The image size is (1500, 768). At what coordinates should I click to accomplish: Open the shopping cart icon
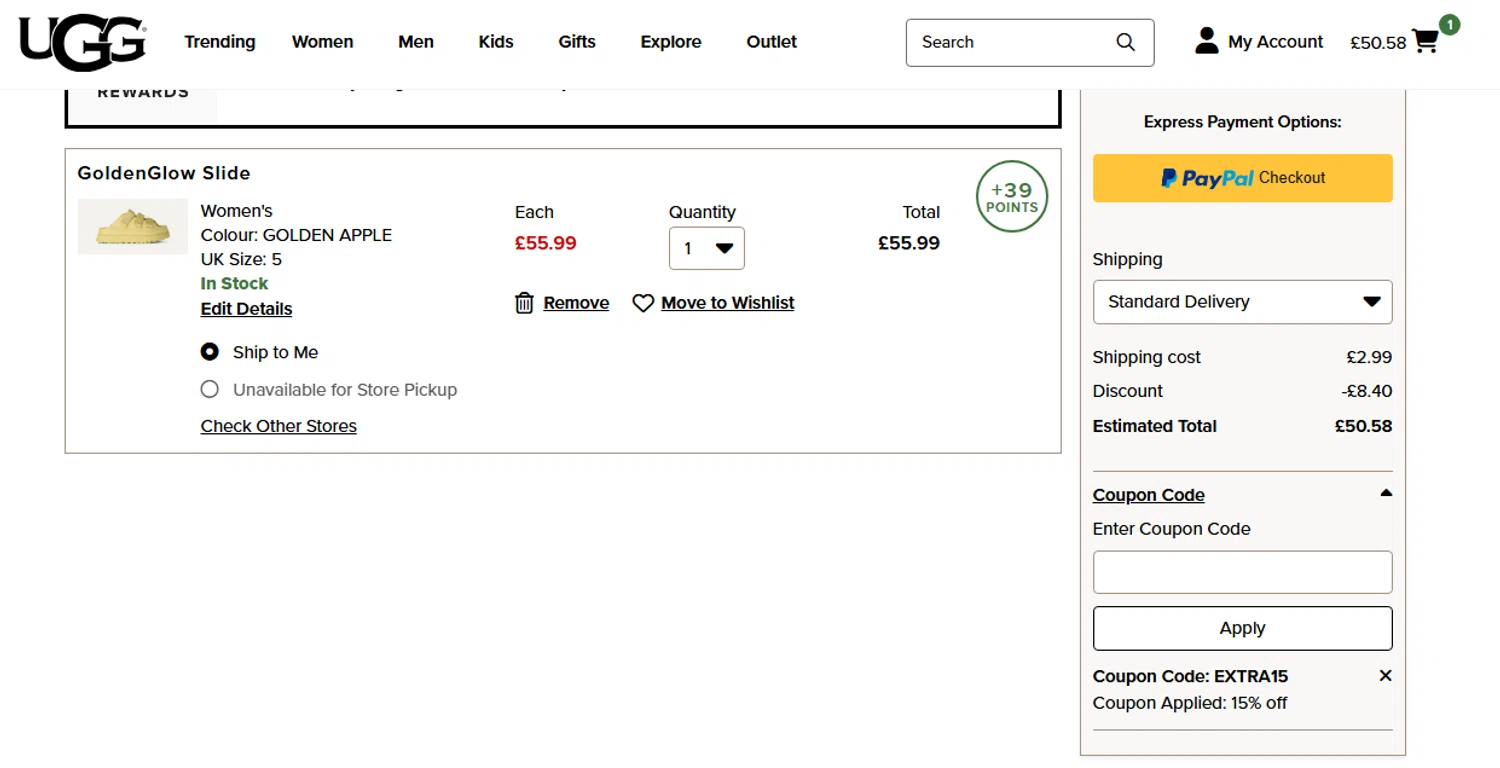tap(1425, 42)
